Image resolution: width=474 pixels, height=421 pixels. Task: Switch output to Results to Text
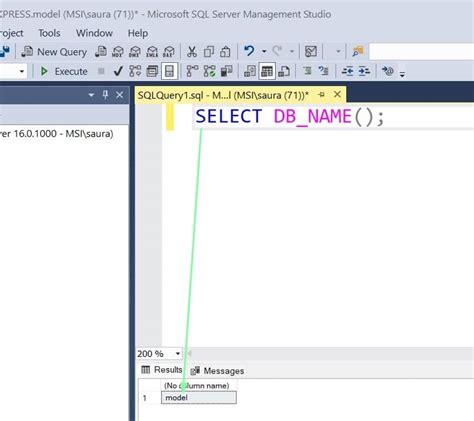[x=250, y=71]
